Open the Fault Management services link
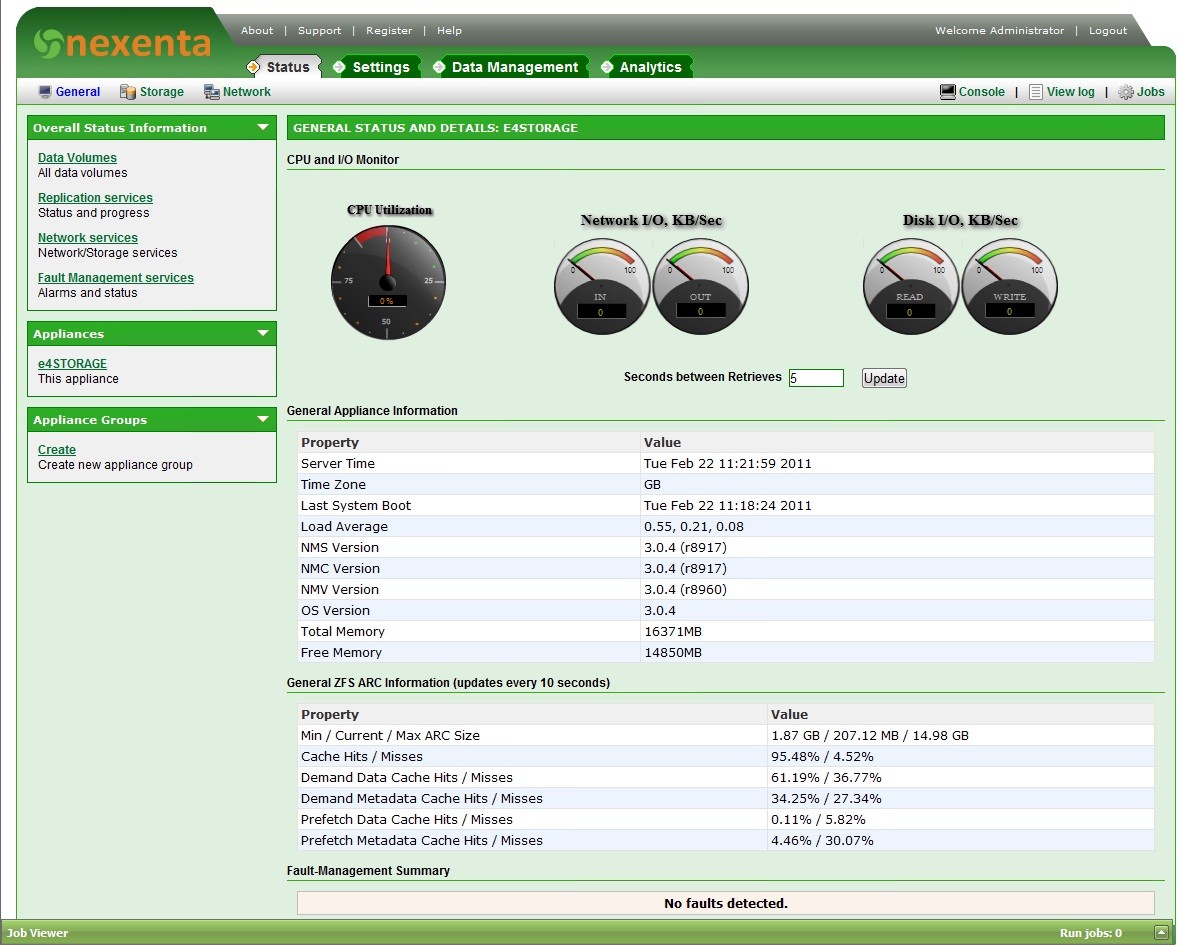Viewport: 1177px width, 945px height. (x=116, y=278)
